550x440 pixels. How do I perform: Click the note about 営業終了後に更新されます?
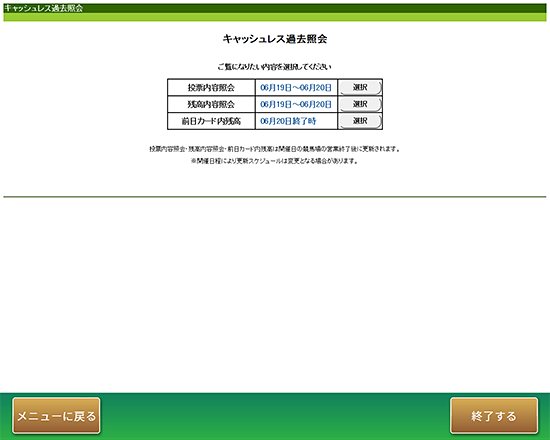click(x=275, y=149)
